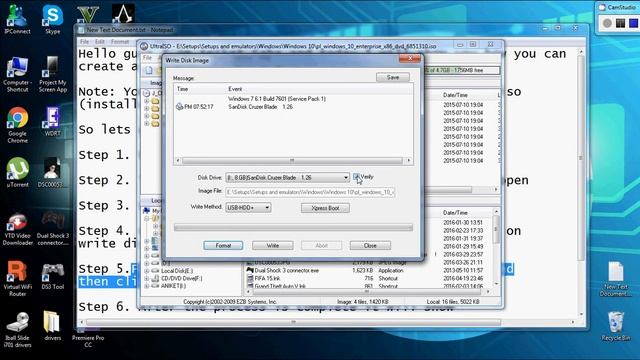The image size is (640, 360).
Task: Select the 'Windows 7 6.1 Build 7601' log line
Action: point(277,99)
